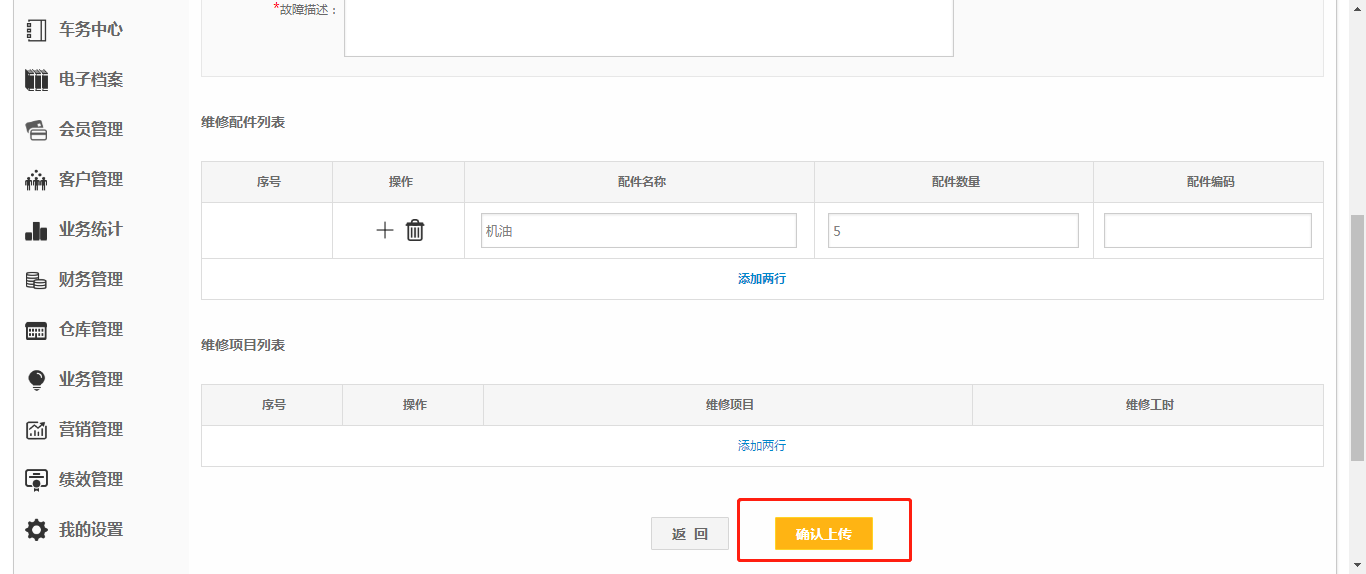
Task: Delete the 机油 row with trash icon
Action: [x=415, y=231]
